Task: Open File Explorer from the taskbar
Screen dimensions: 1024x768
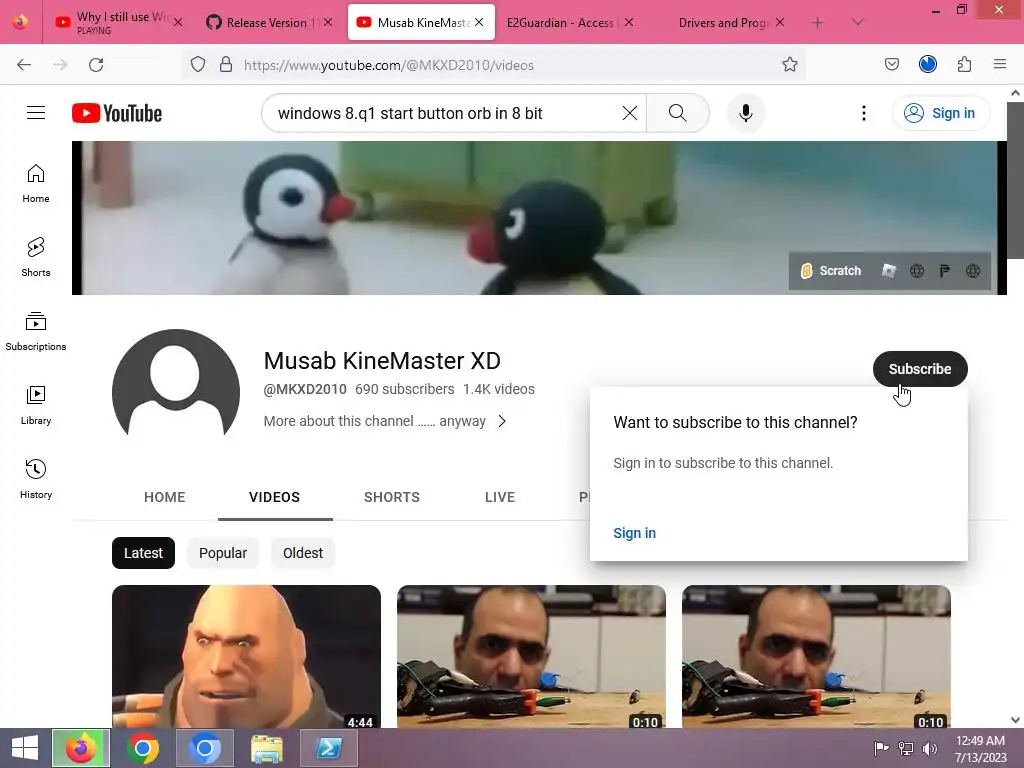Action: pos(267,748)
